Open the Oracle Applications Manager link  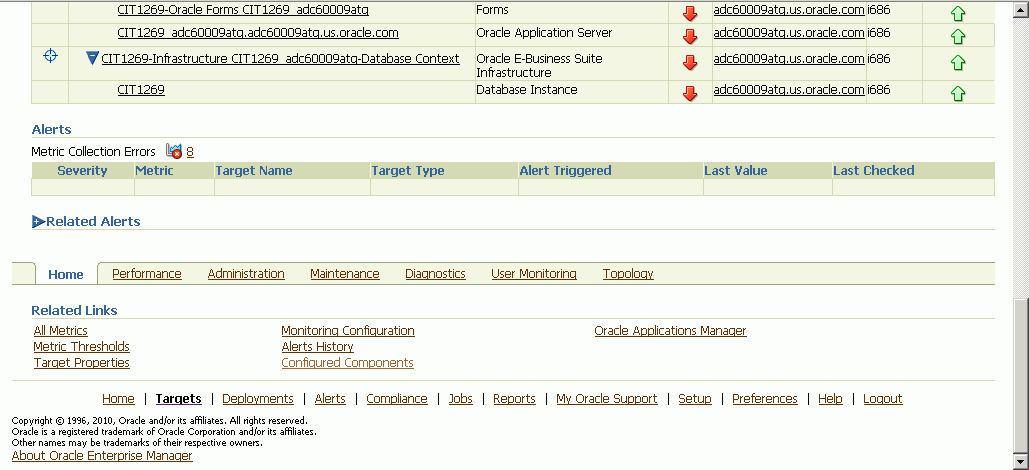point(670,331)
